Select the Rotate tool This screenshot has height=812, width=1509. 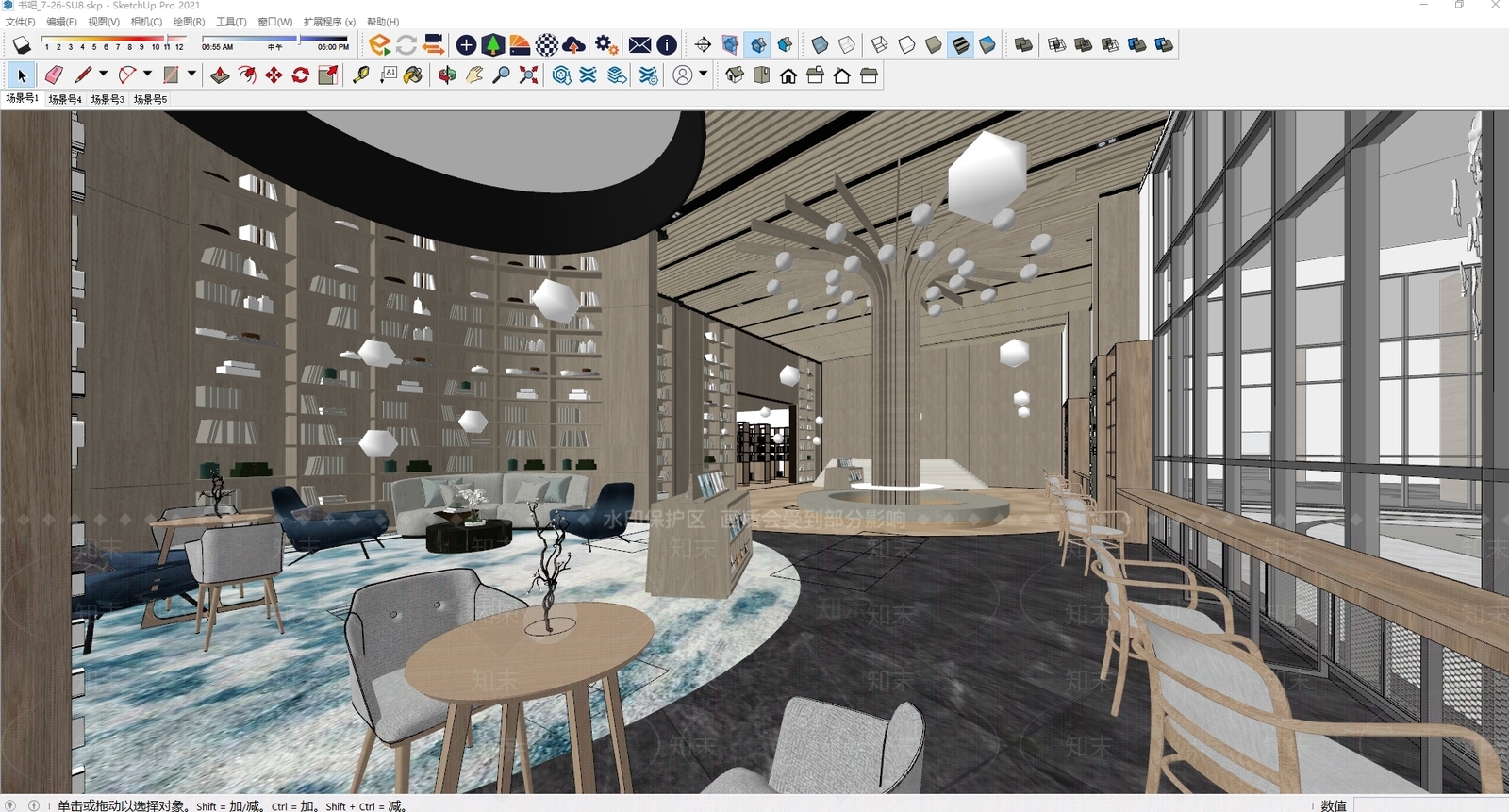(x=301, y=75)
